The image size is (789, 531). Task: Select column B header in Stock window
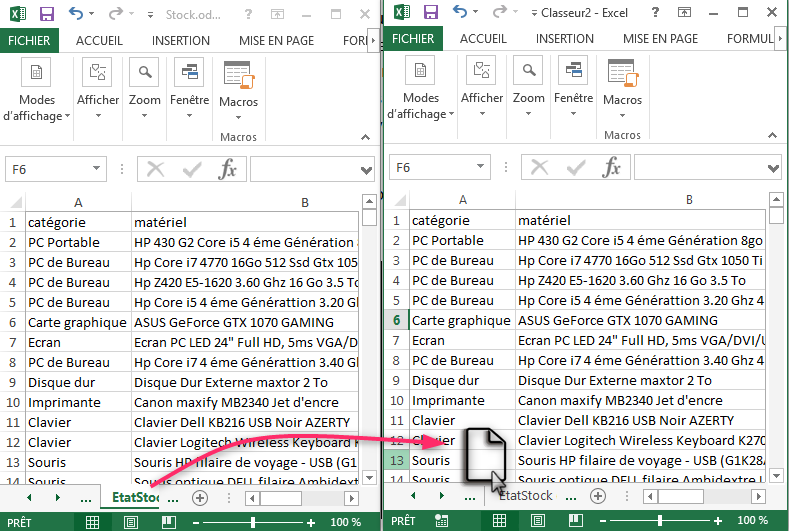click(x=304, y=202)
